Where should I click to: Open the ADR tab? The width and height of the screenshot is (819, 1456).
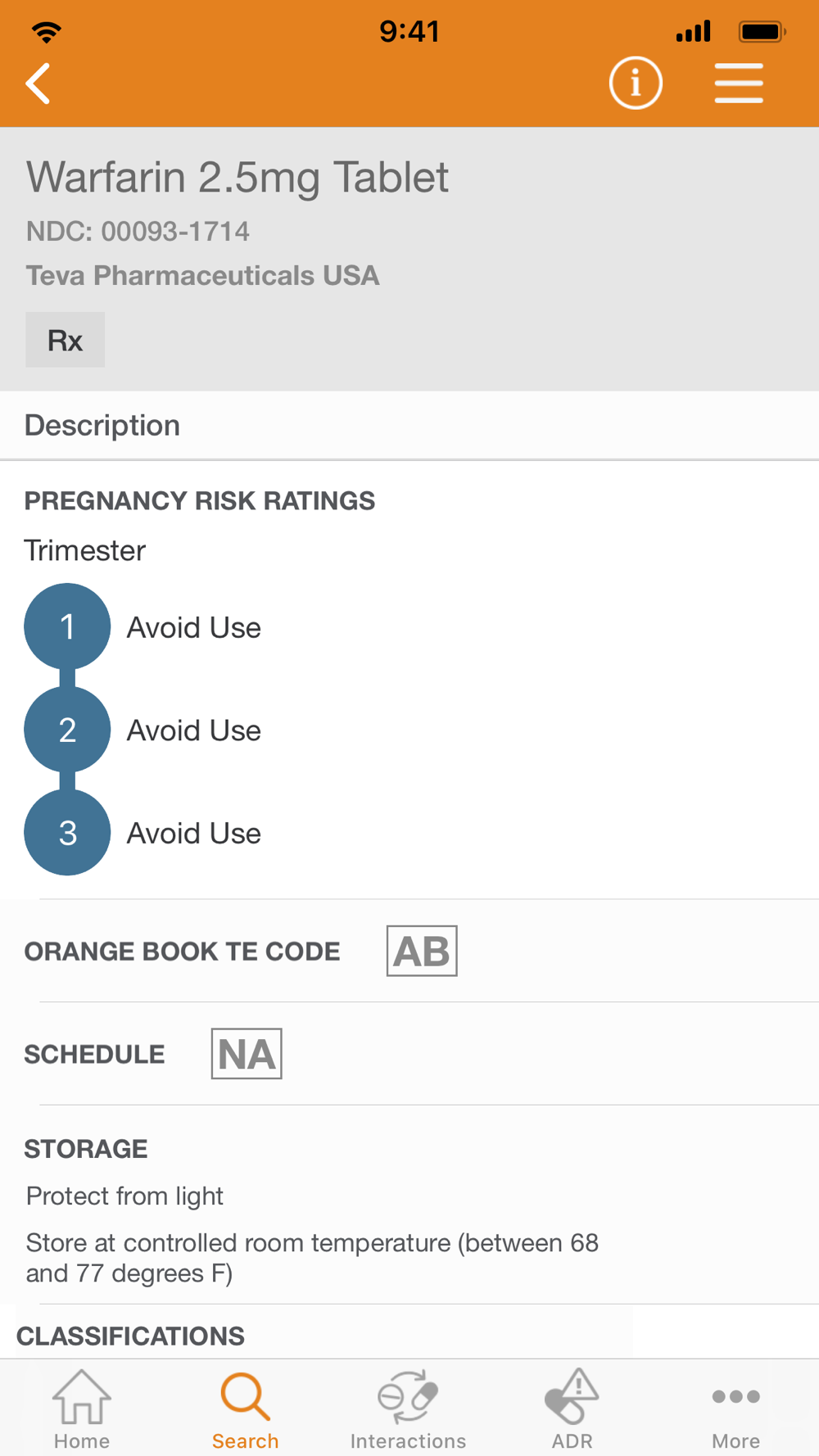click(572, 1409)
